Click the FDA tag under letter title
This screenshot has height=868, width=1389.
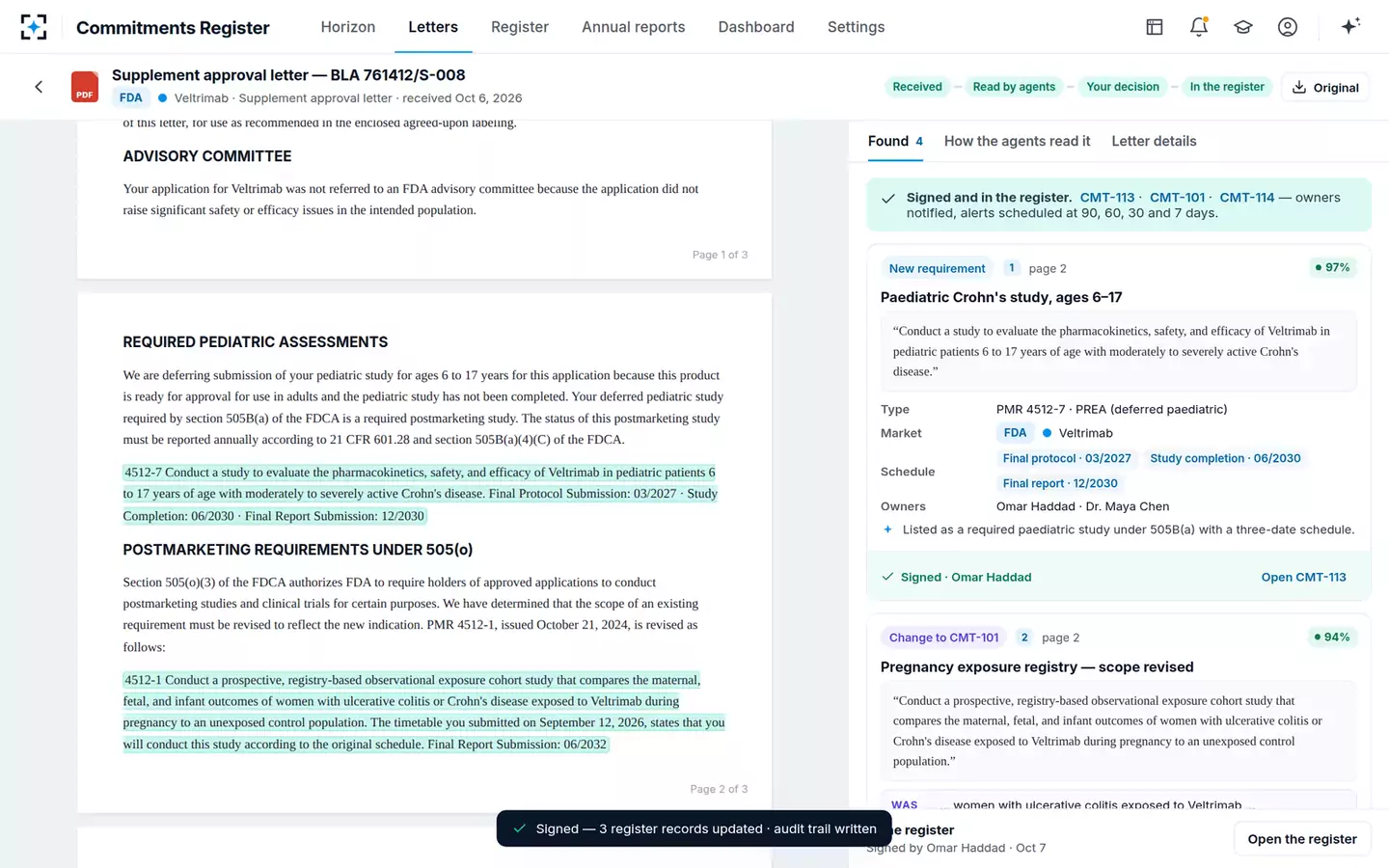click(130, 97)
